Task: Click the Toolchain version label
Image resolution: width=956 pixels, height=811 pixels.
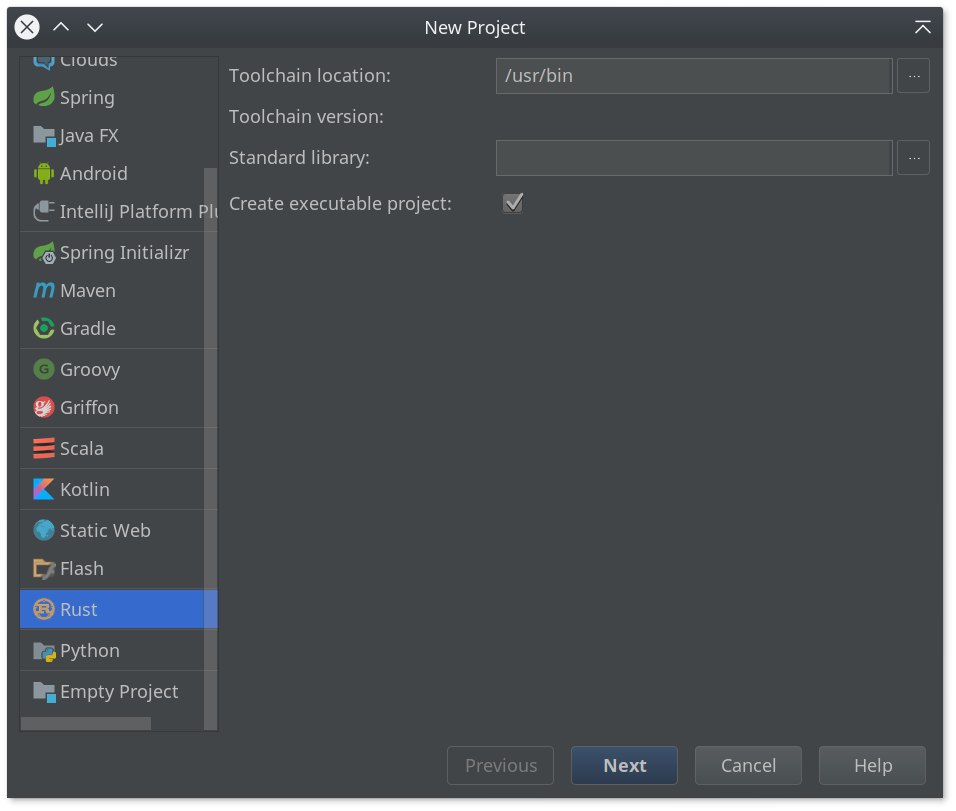Action: point(306,116)
